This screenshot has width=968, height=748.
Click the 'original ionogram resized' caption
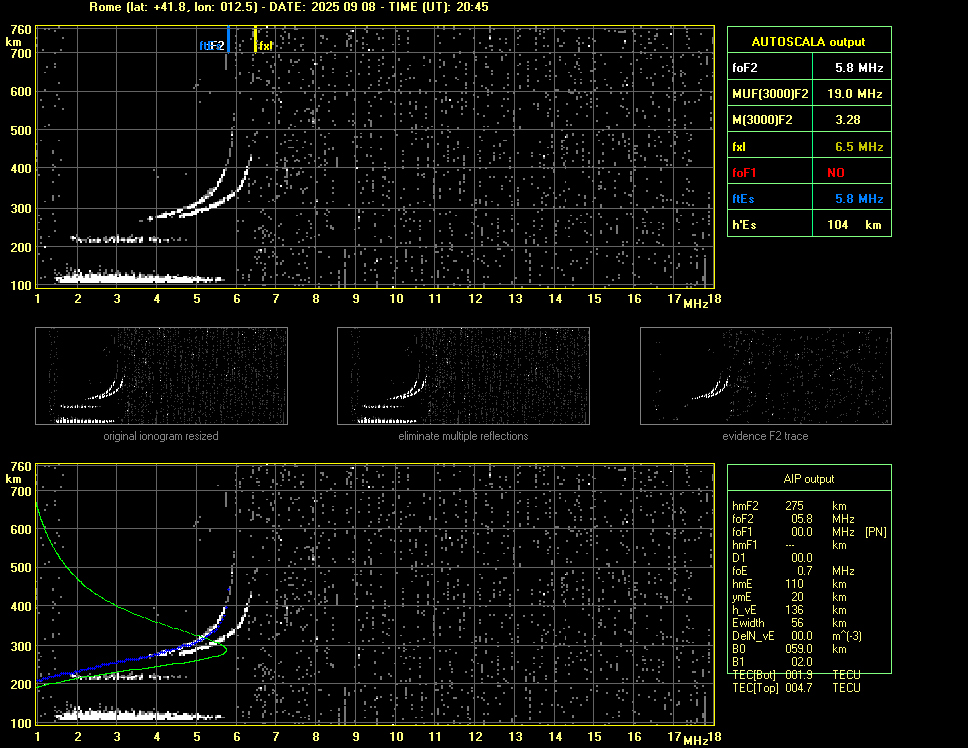(161, 436)
